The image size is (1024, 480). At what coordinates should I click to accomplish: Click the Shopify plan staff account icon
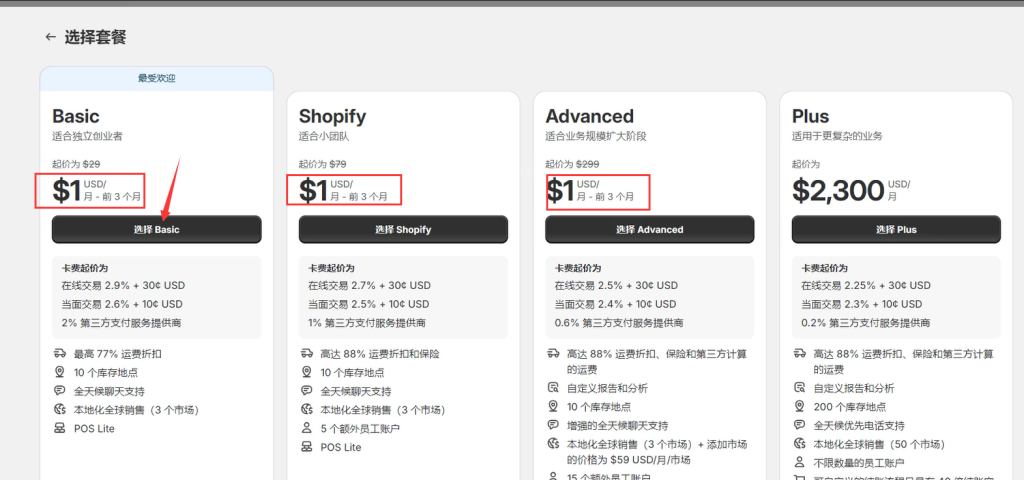(306, 428)
